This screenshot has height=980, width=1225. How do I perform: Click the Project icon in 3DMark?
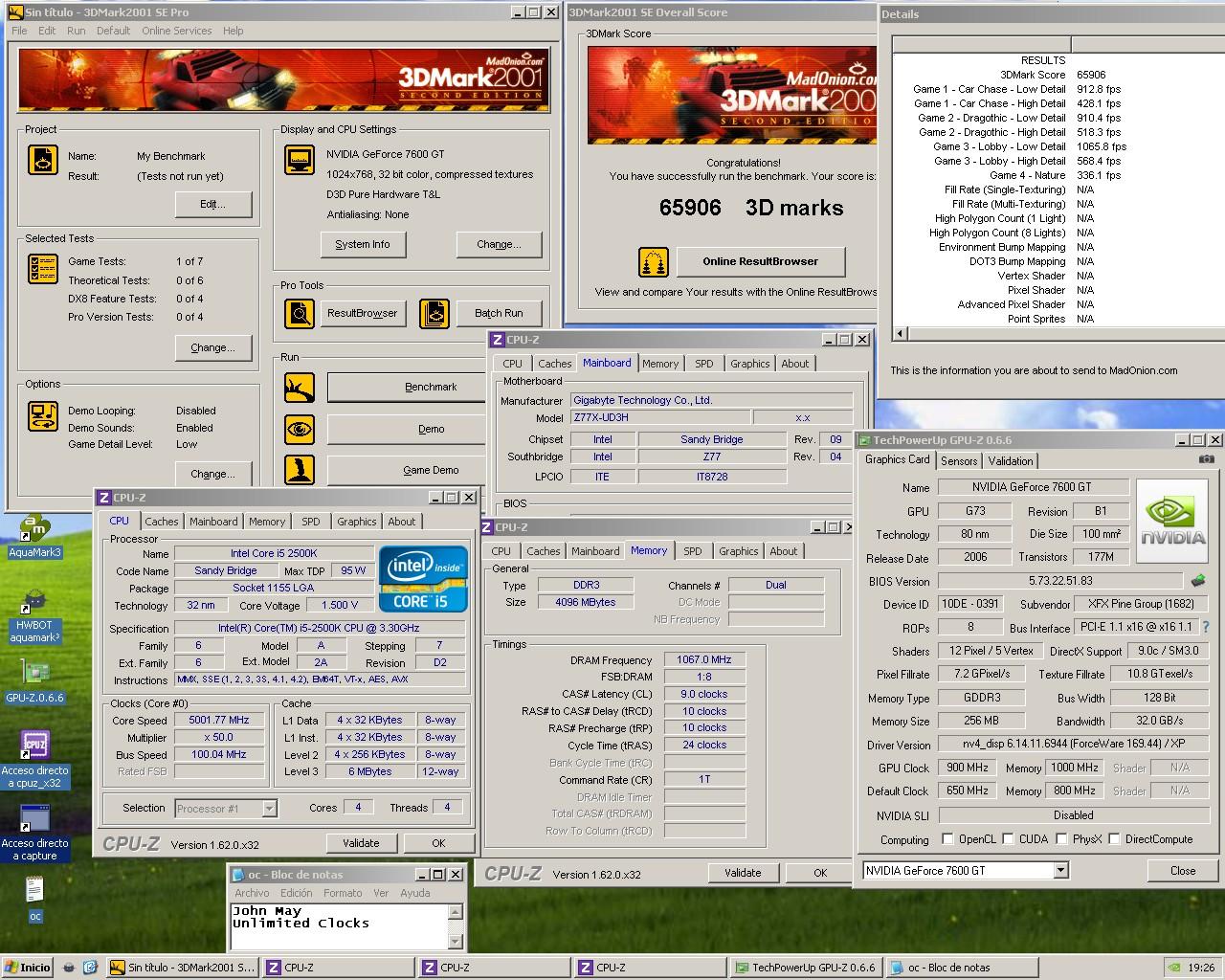[43, 159]
